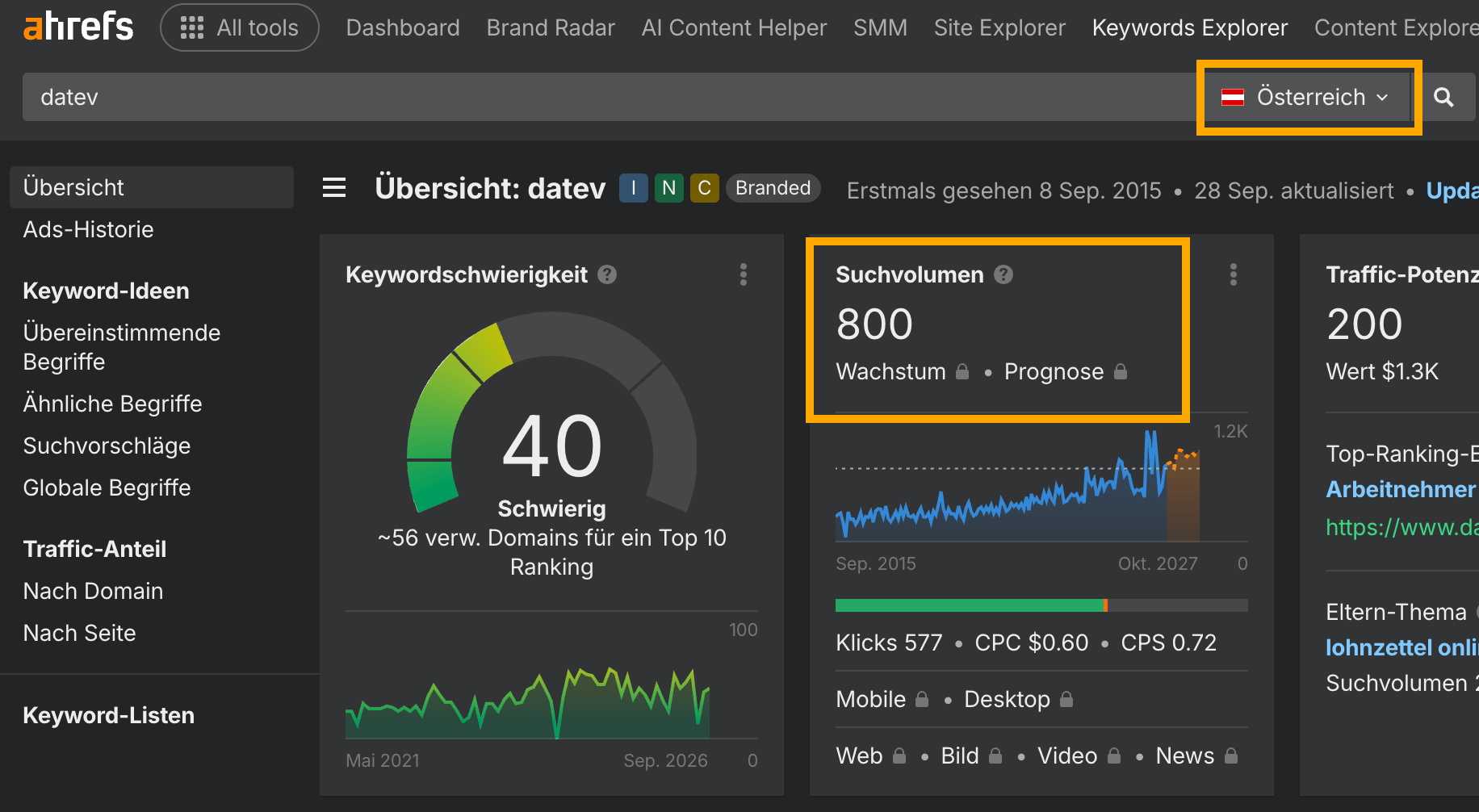
Task: Select Übersicht in the sidebar
Action: pos(152,187)
